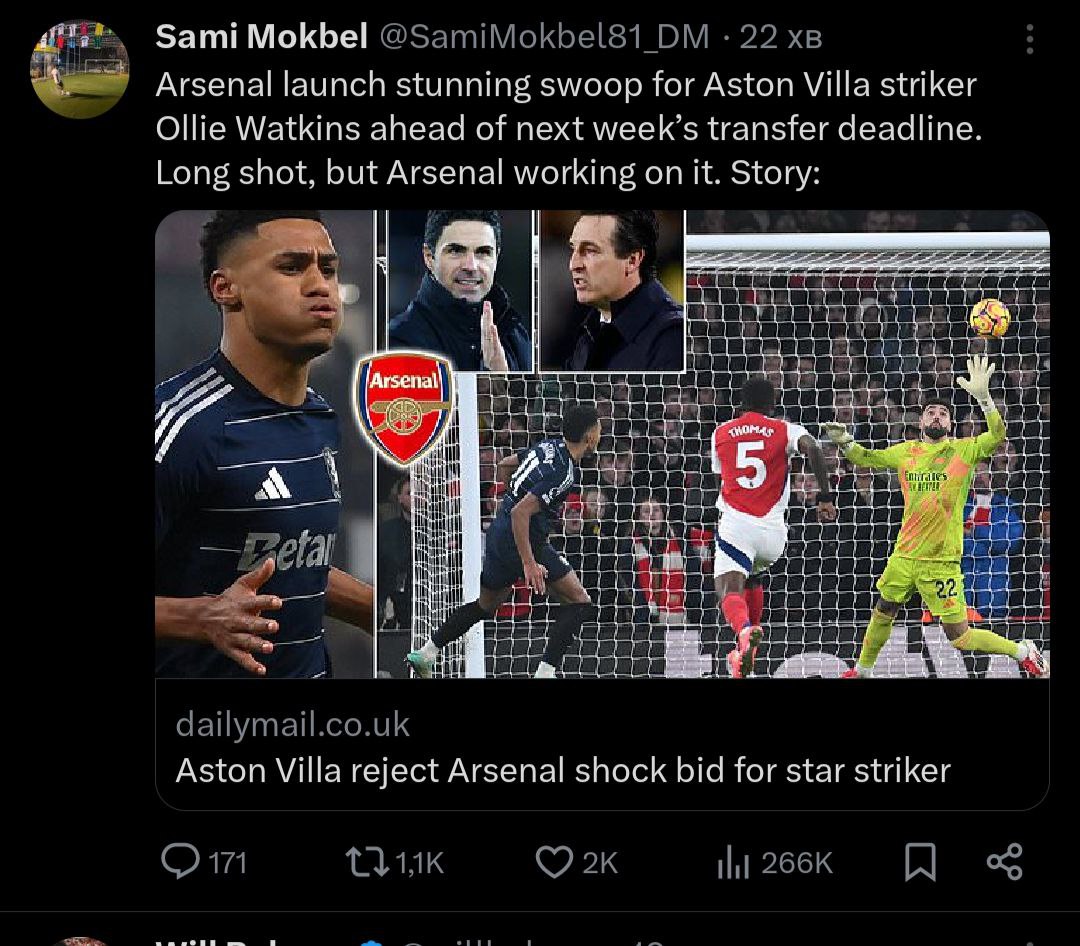Tap the share icon on the tweet
The image size is (1080, 946).
click(x=1004, y=862)
